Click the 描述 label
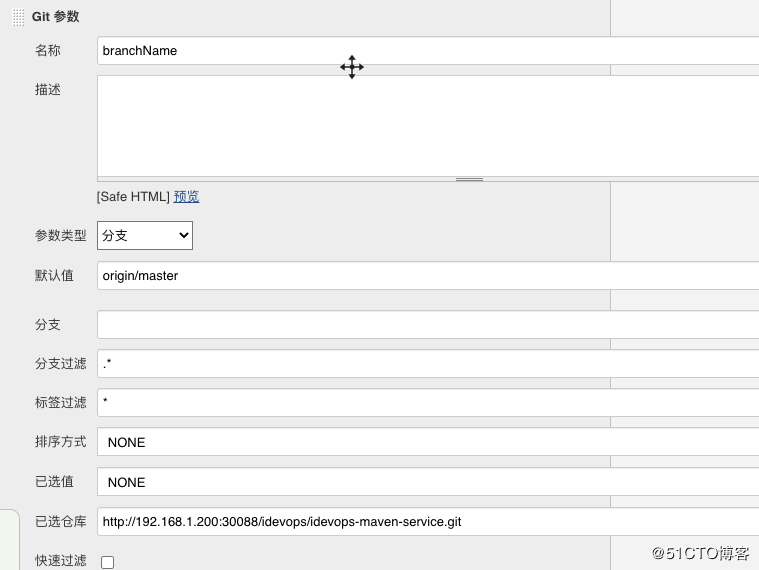Image resolution: width=759 pixels, height=570 pixels. [x=47, y=90]
